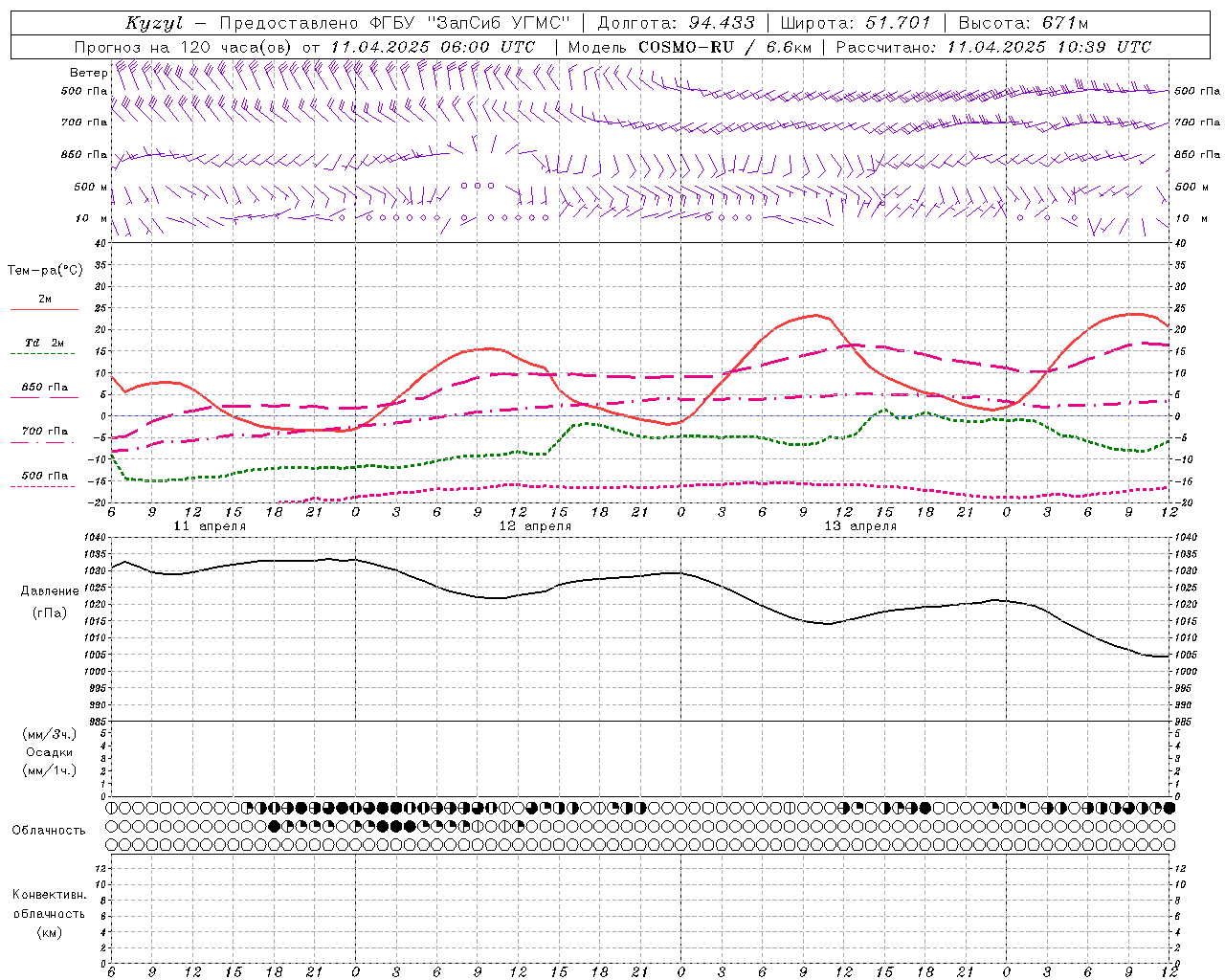Viewport: 1225px width, 980px height.
Task: Click the Td 2м legend label
Action: tap(44, 343)
